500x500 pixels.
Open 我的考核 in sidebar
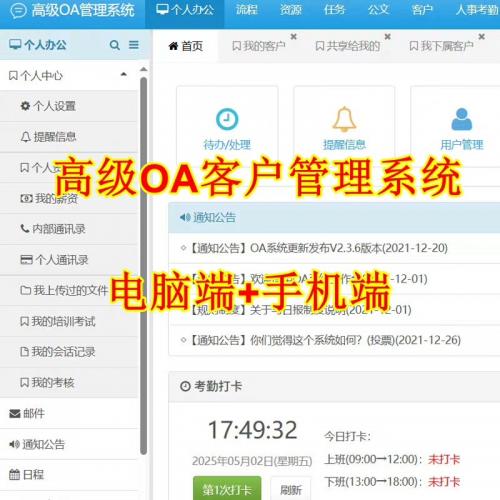click(x=69, y=383)
